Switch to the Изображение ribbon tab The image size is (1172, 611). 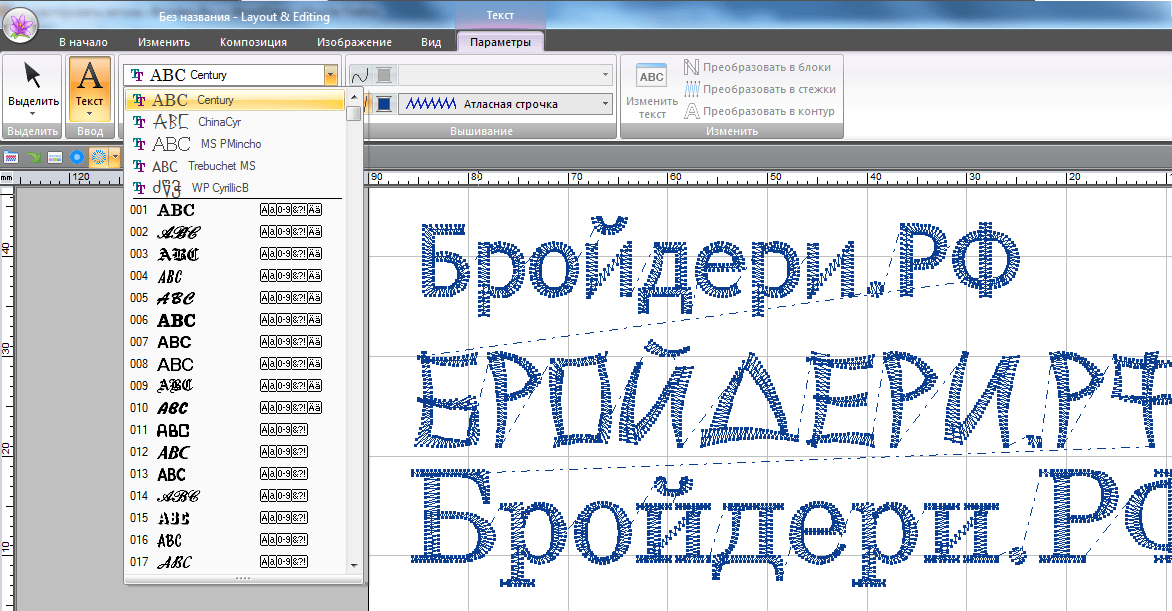[353, 42]
